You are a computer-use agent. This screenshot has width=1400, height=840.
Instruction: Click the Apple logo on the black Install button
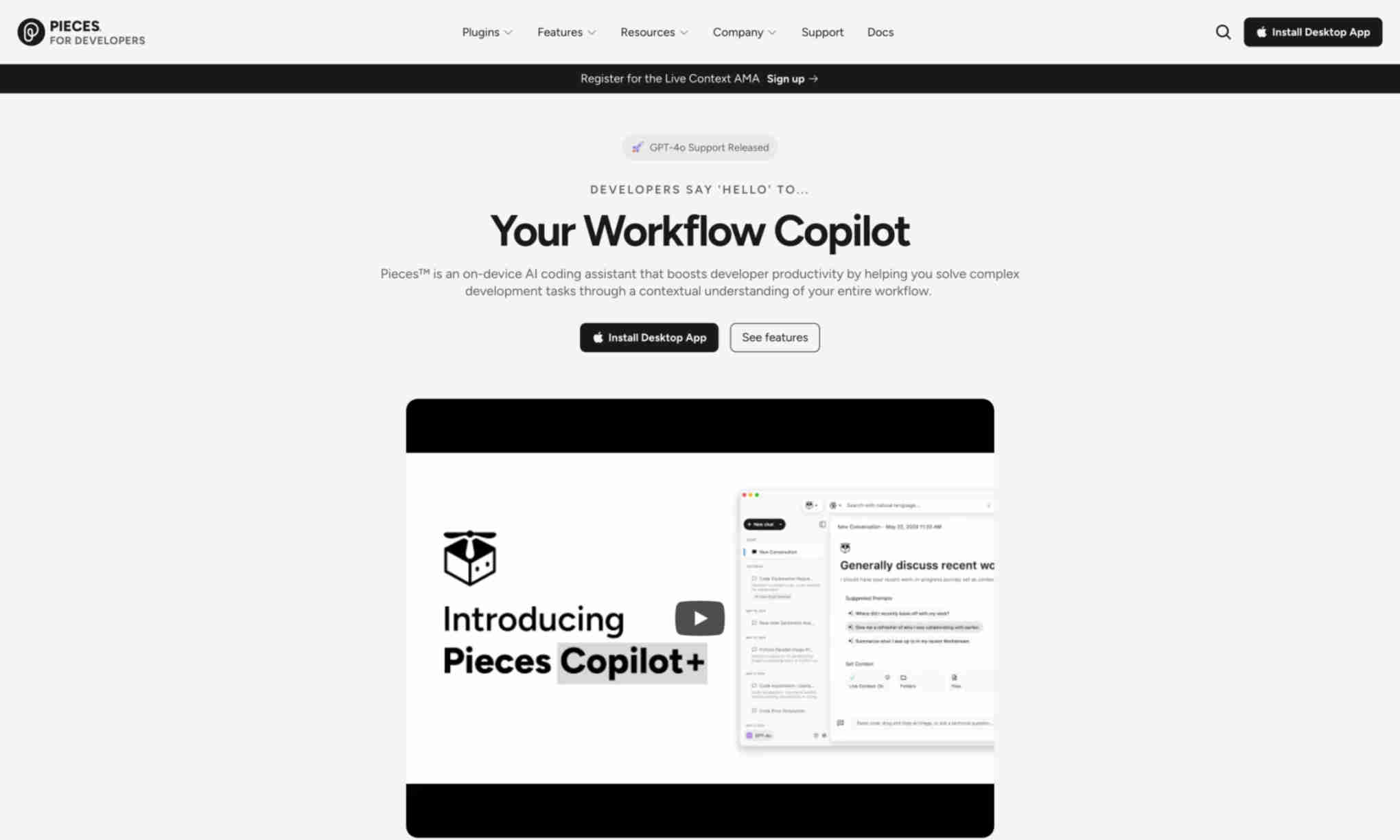[x=596, y=337]
